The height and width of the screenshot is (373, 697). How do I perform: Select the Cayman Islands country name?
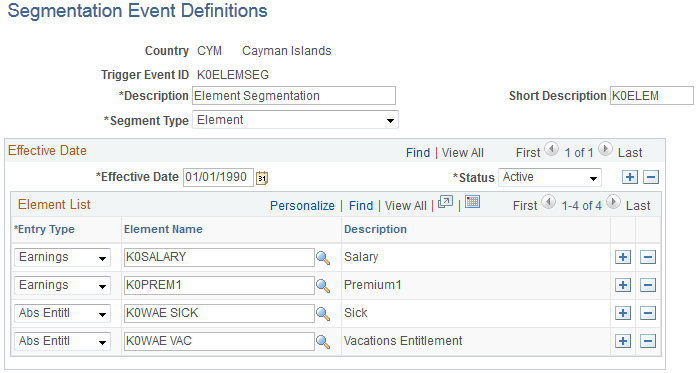[287, 51]
